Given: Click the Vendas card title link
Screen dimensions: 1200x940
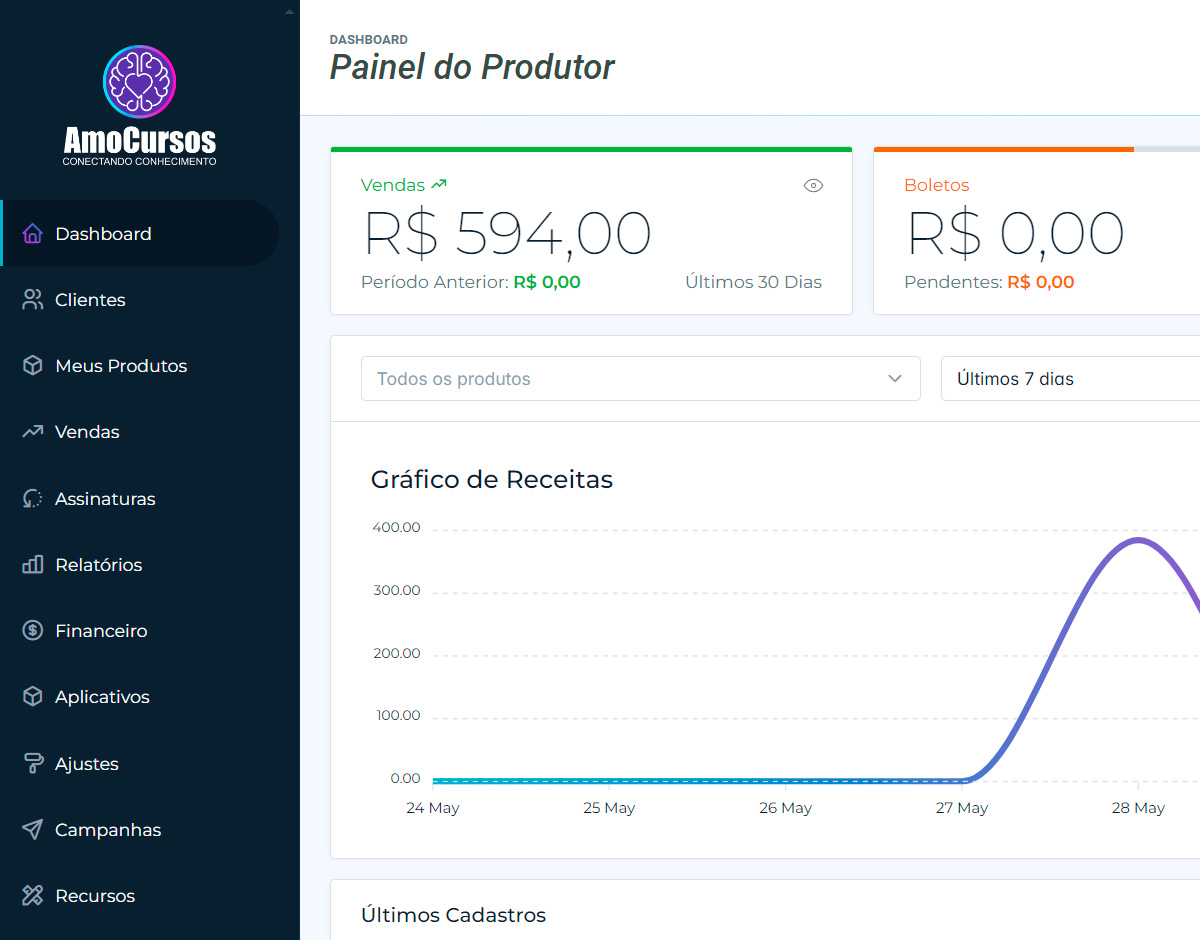Looking at the screenshot, I should tap(393, 185).
